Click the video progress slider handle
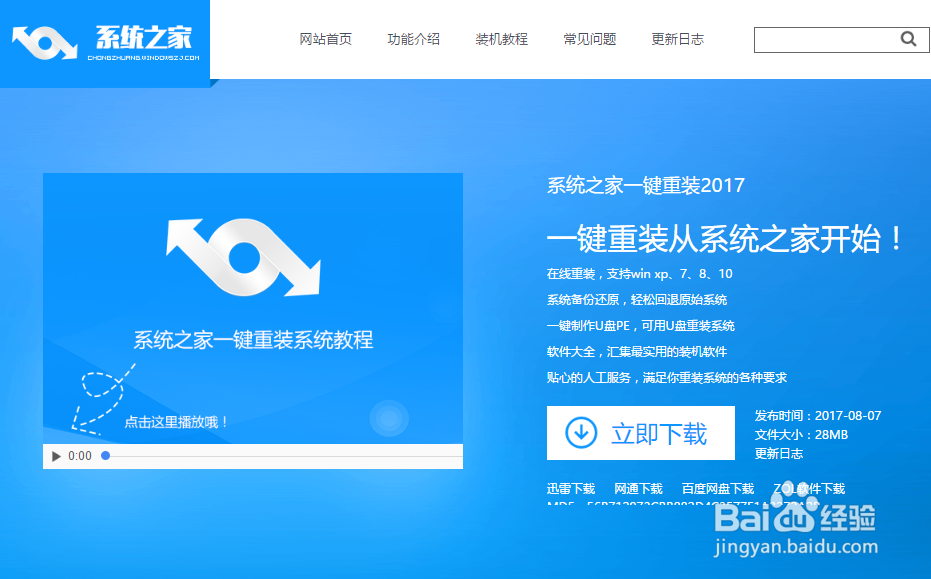 [106, 455]
